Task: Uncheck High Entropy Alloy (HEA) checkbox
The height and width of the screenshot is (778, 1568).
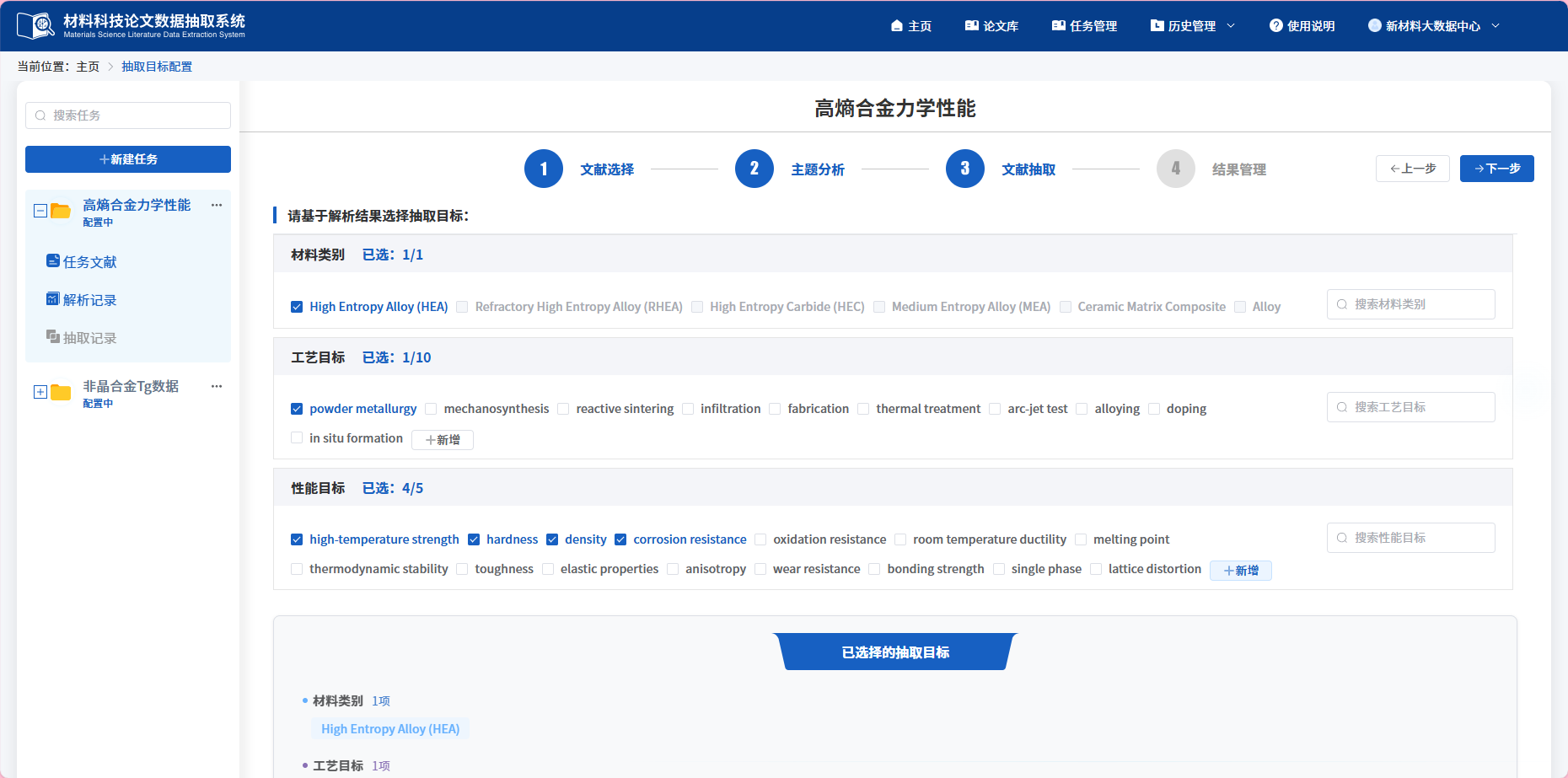Action: [x=297, y=306]
